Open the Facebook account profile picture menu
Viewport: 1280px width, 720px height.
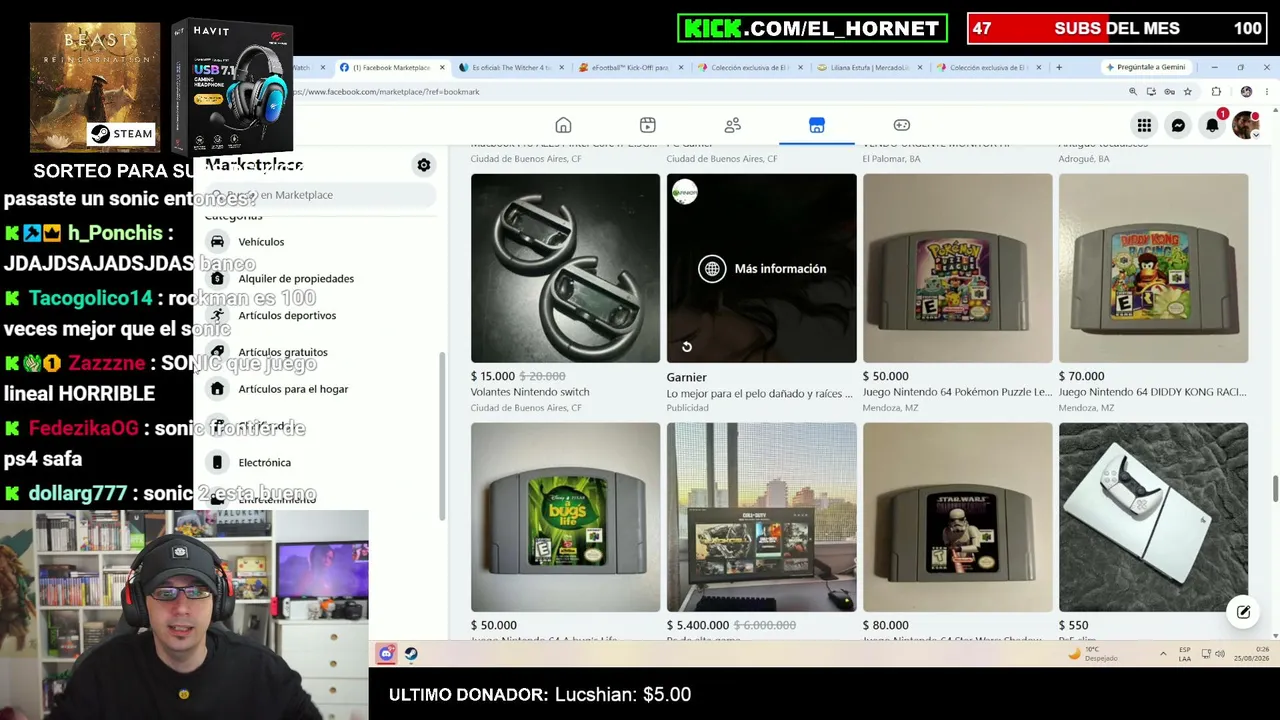pyautogui.click(x=1246, y=125)
